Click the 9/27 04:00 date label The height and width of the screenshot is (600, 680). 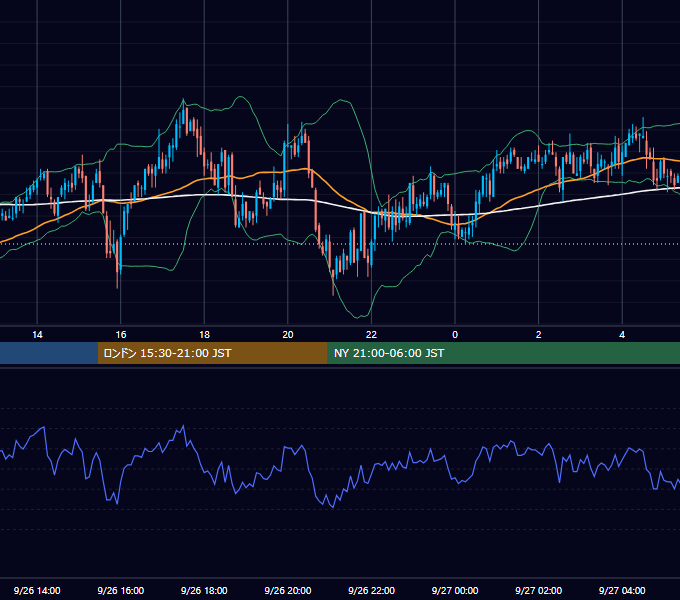pos(622,590)
